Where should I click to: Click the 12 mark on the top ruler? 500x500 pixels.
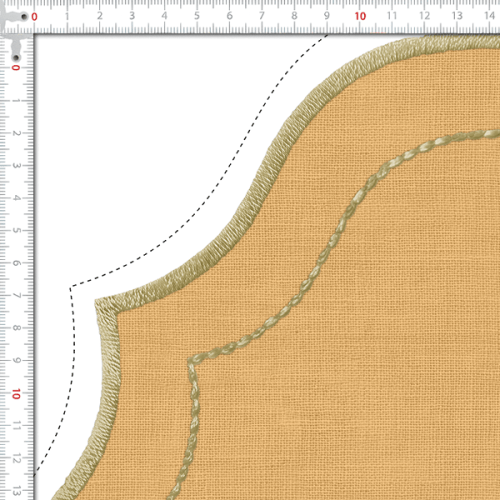click(x=424, y=16)
